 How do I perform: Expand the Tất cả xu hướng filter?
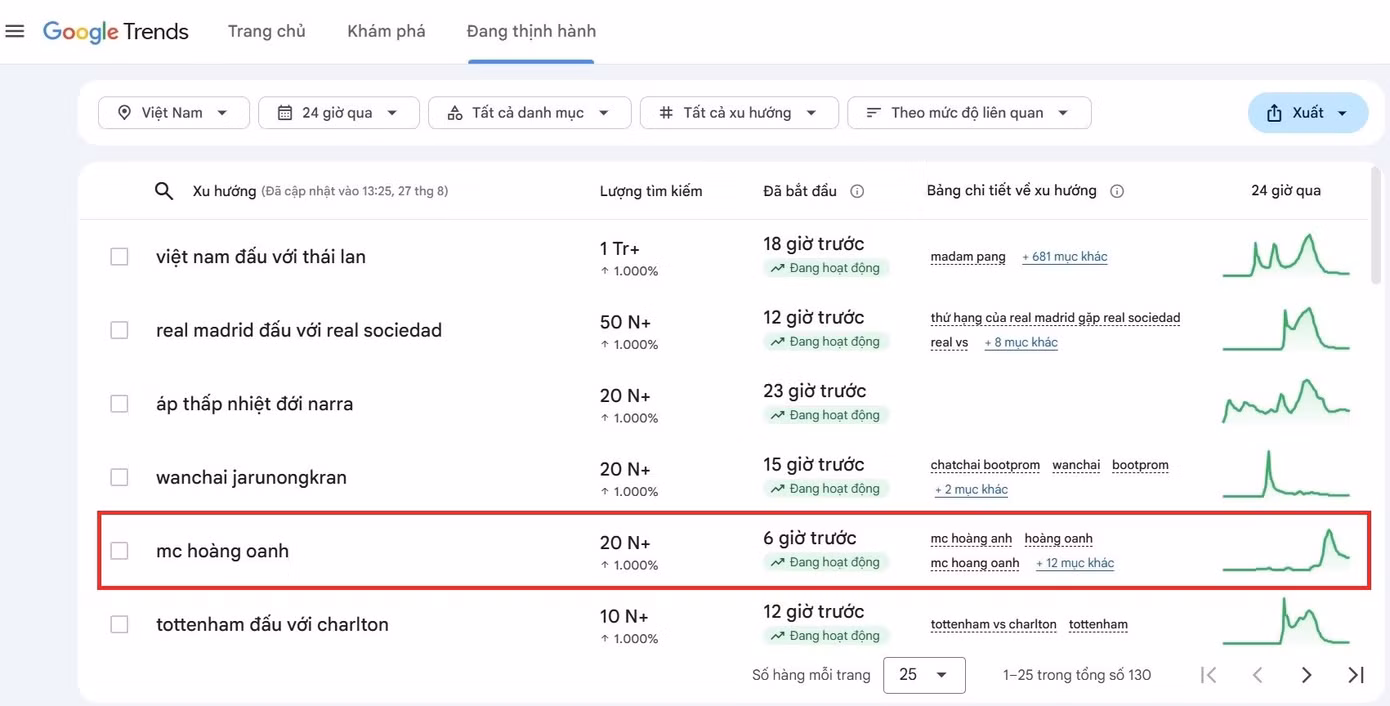pos(739,113)
